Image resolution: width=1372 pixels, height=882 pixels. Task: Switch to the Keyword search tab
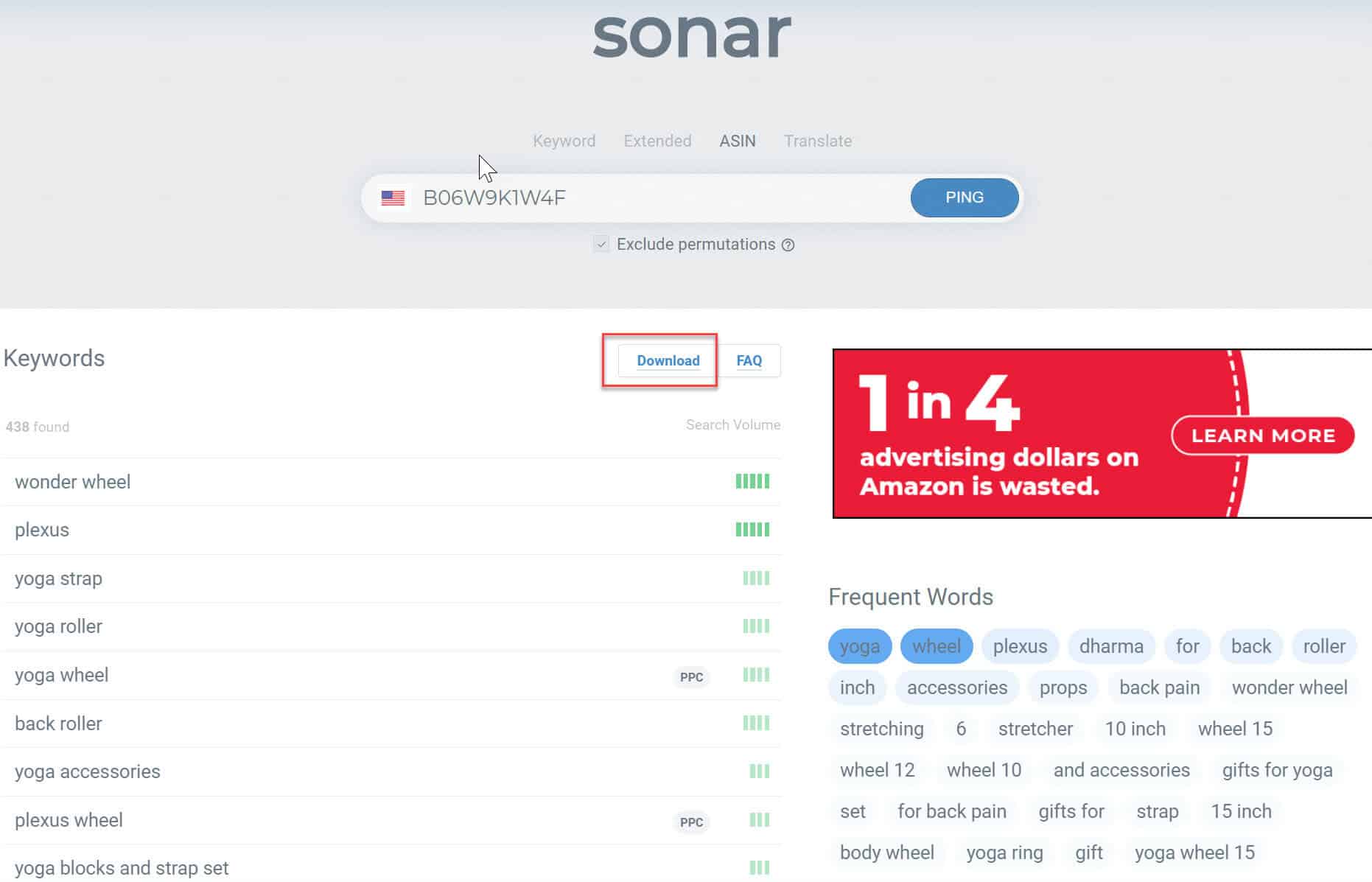click(564, 141)
